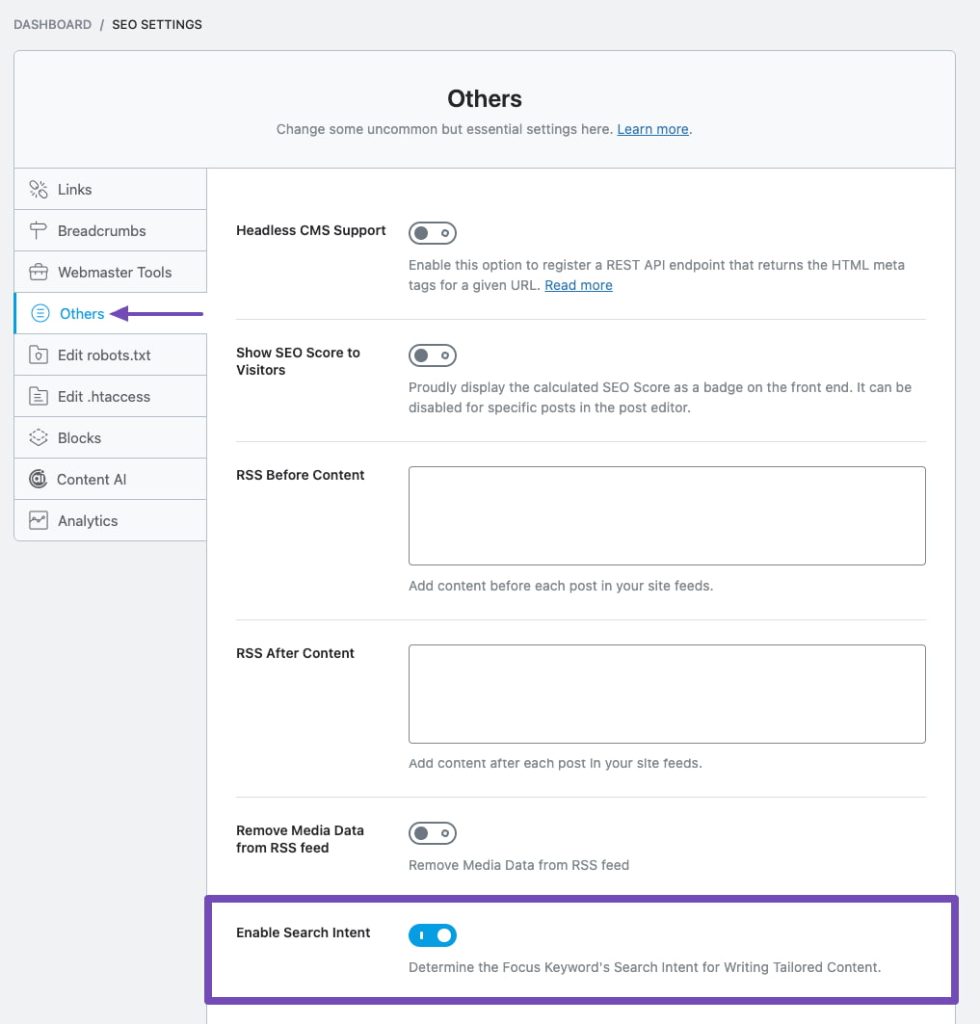Click the Content AI icon
Screen dimensions: 980x1024
[x=38, y=480]
